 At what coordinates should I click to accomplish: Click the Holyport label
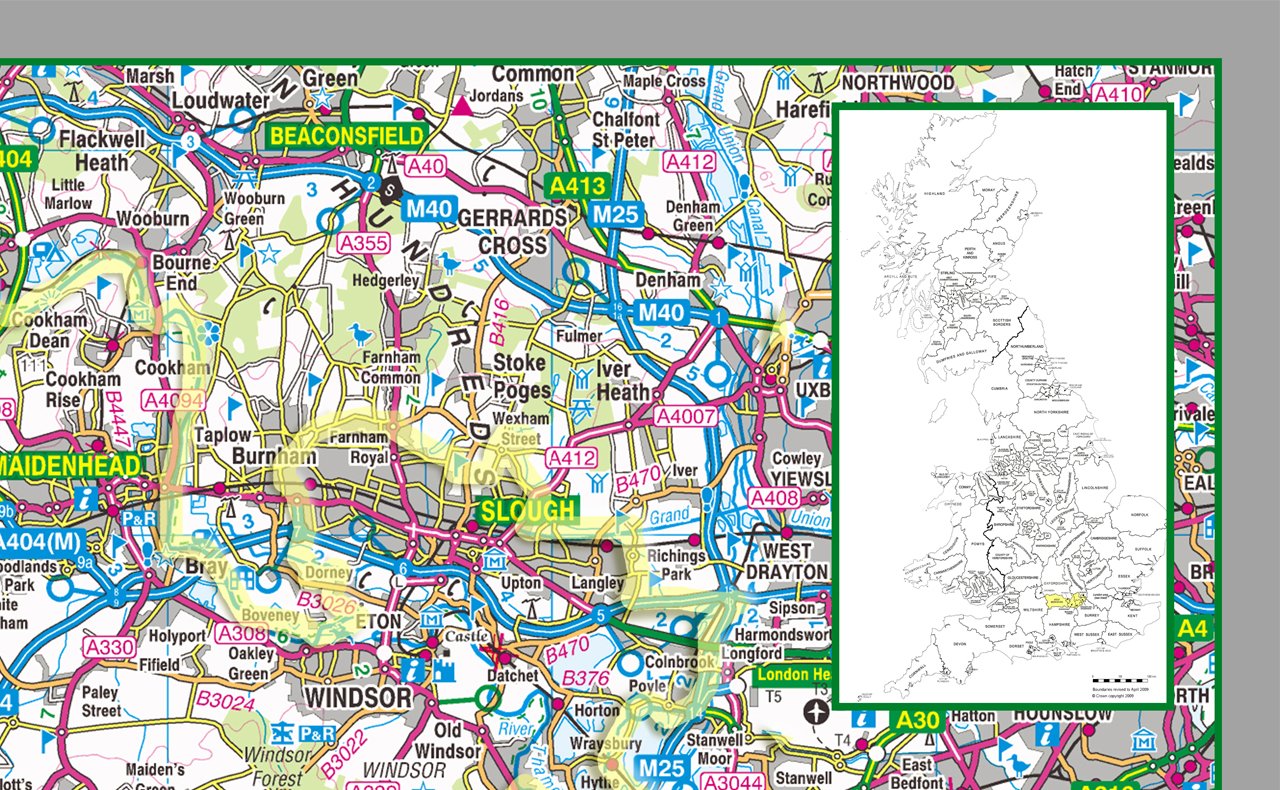pos(176,635)
